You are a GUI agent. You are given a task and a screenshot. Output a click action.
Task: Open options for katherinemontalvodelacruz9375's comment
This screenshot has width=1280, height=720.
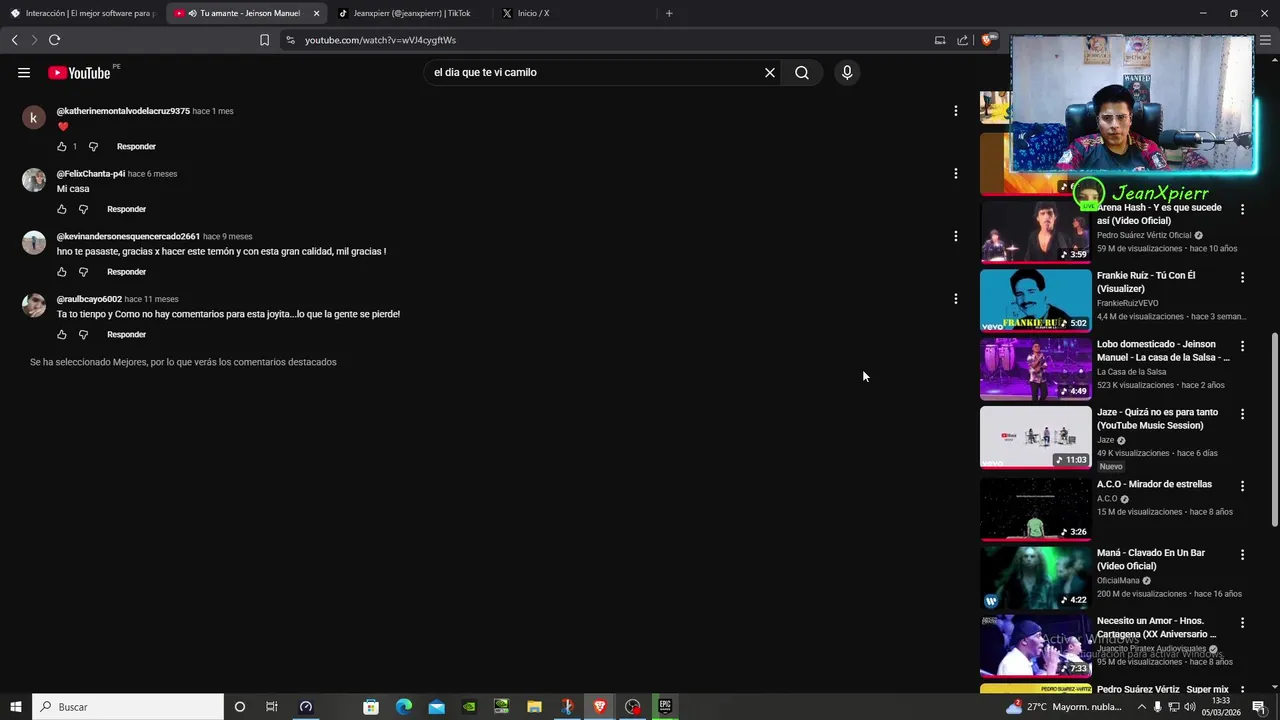[956, 111]
